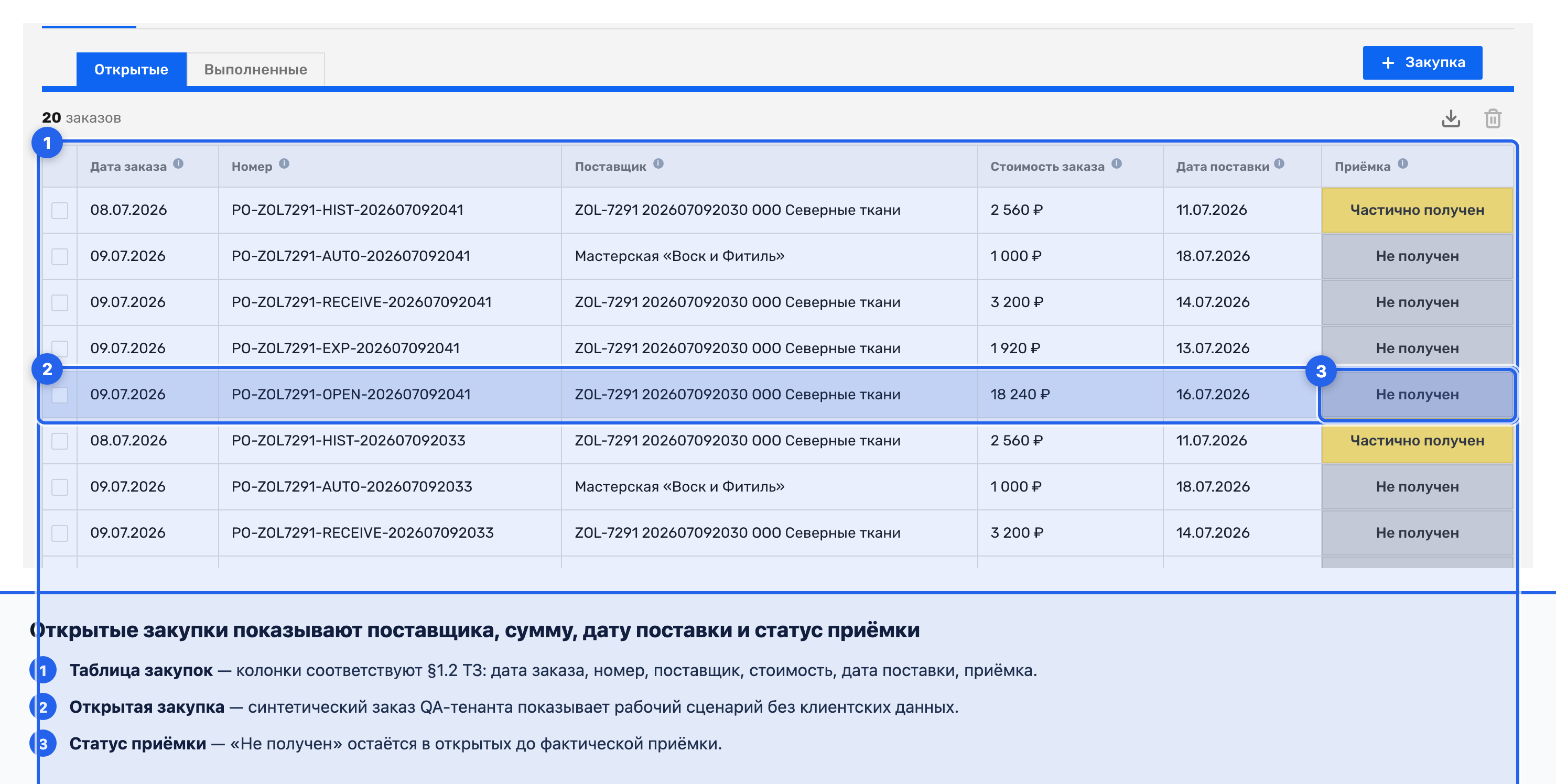
Task: Click supplier Мастерская «Воск и Фитиль» for AUTO-202607092041
Action: coord(679,256)
